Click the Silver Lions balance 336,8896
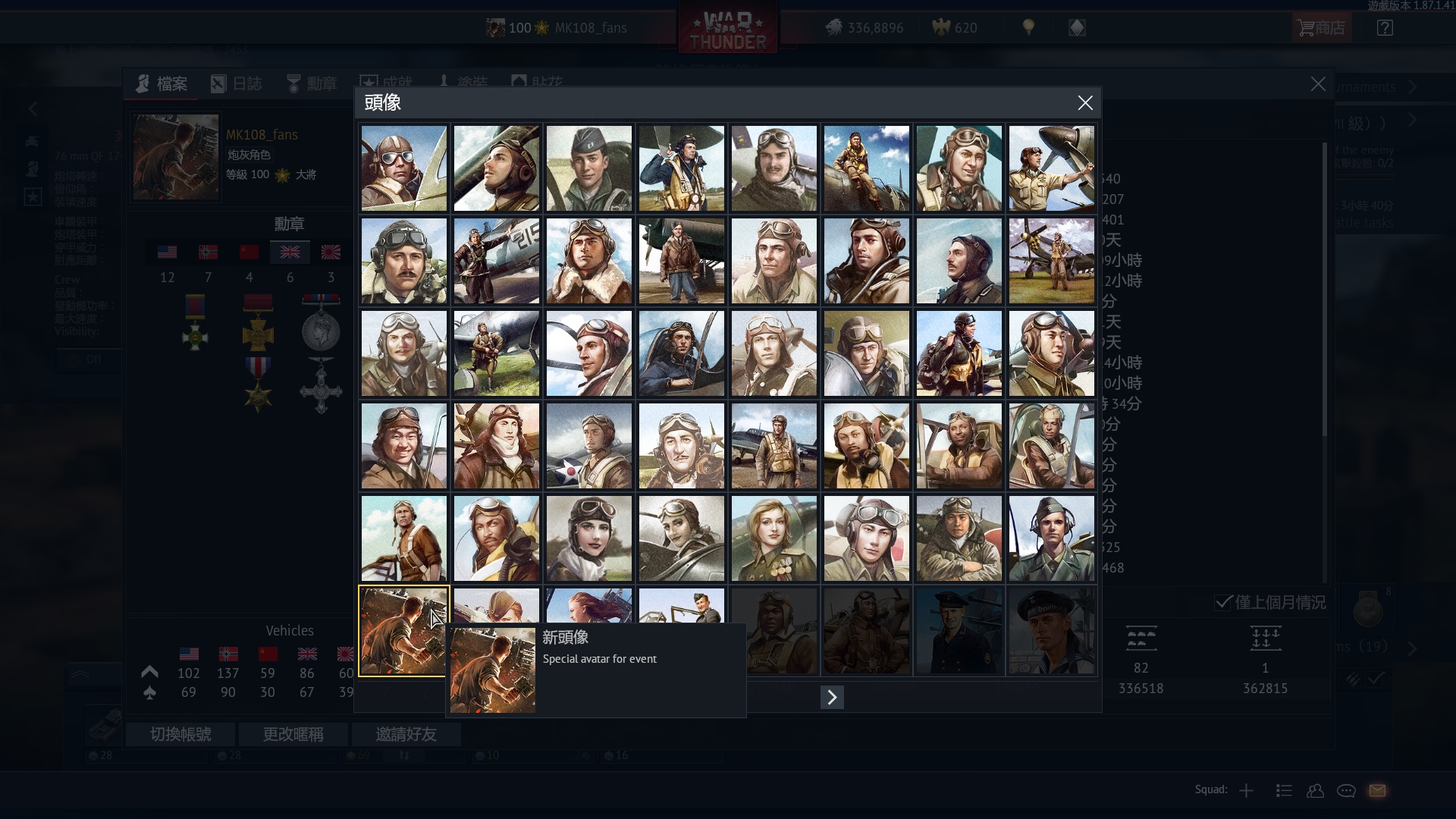The image size is (1456, 819). pyautogui.click(x=864, y=28)
